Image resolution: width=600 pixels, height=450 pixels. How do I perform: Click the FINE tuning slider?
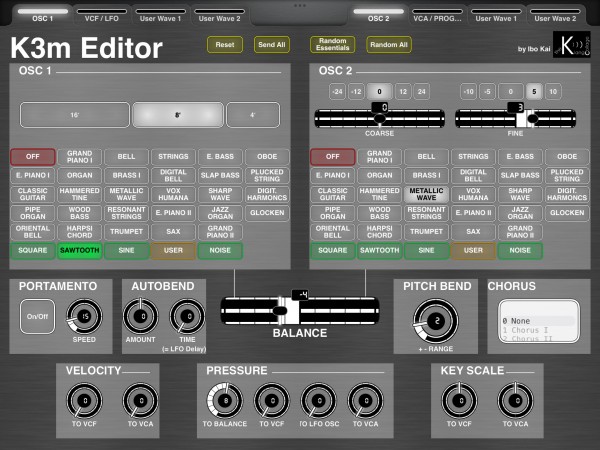click(x=515, y=118)
